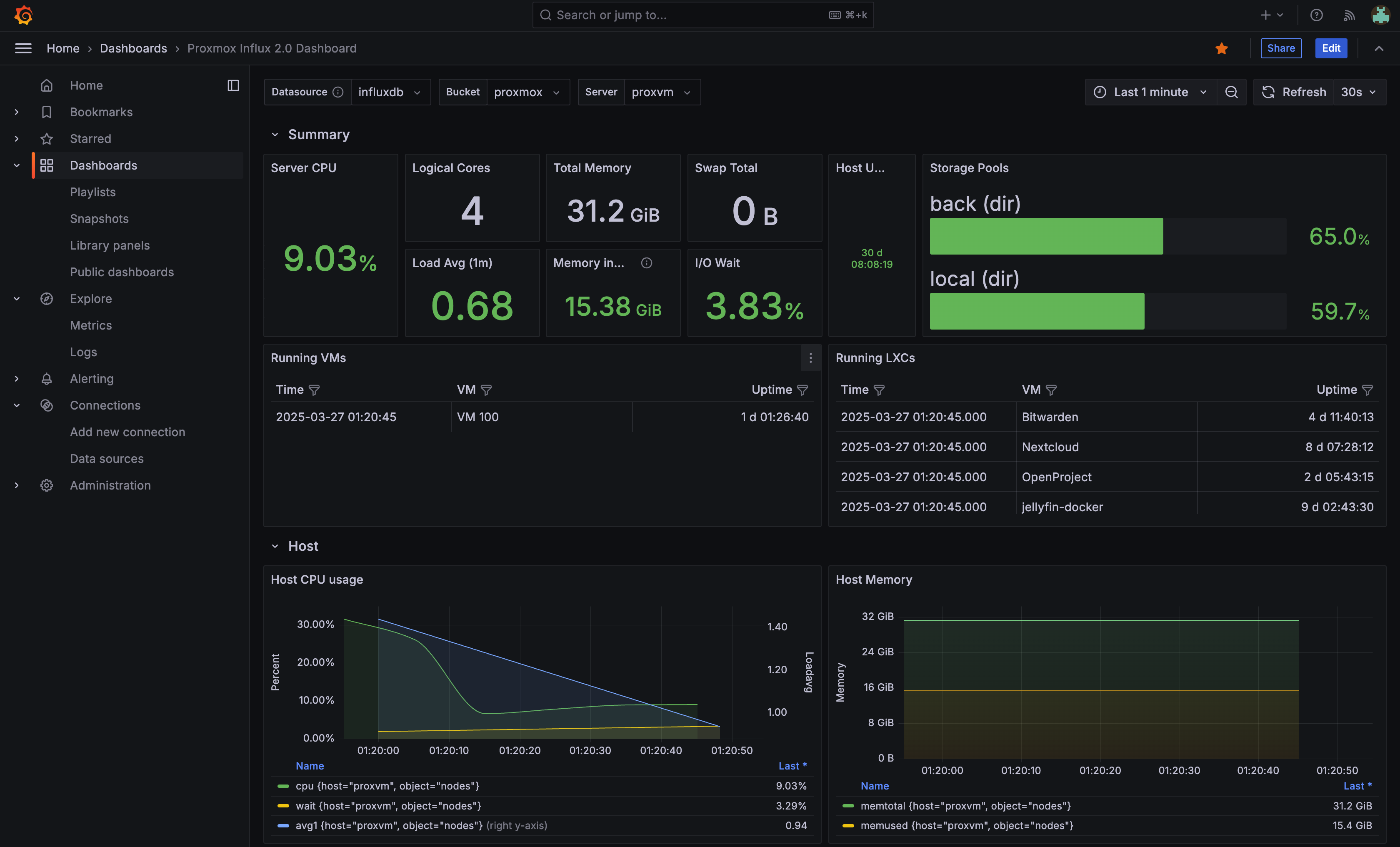The image size is (1400, 847).
Task: Collapse the Dashboards sidebar section
Action: click(x=17, y=165)
